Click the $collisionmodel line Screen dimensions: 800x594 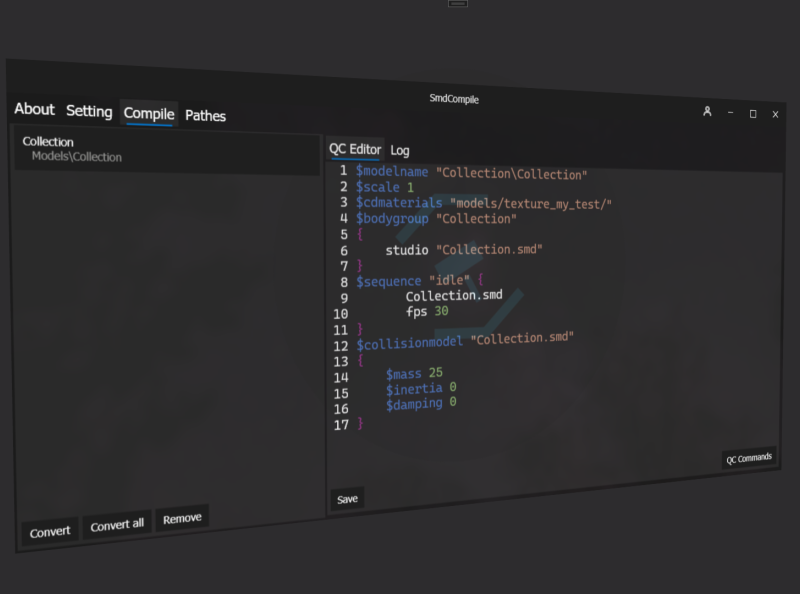tap(465, 341)
